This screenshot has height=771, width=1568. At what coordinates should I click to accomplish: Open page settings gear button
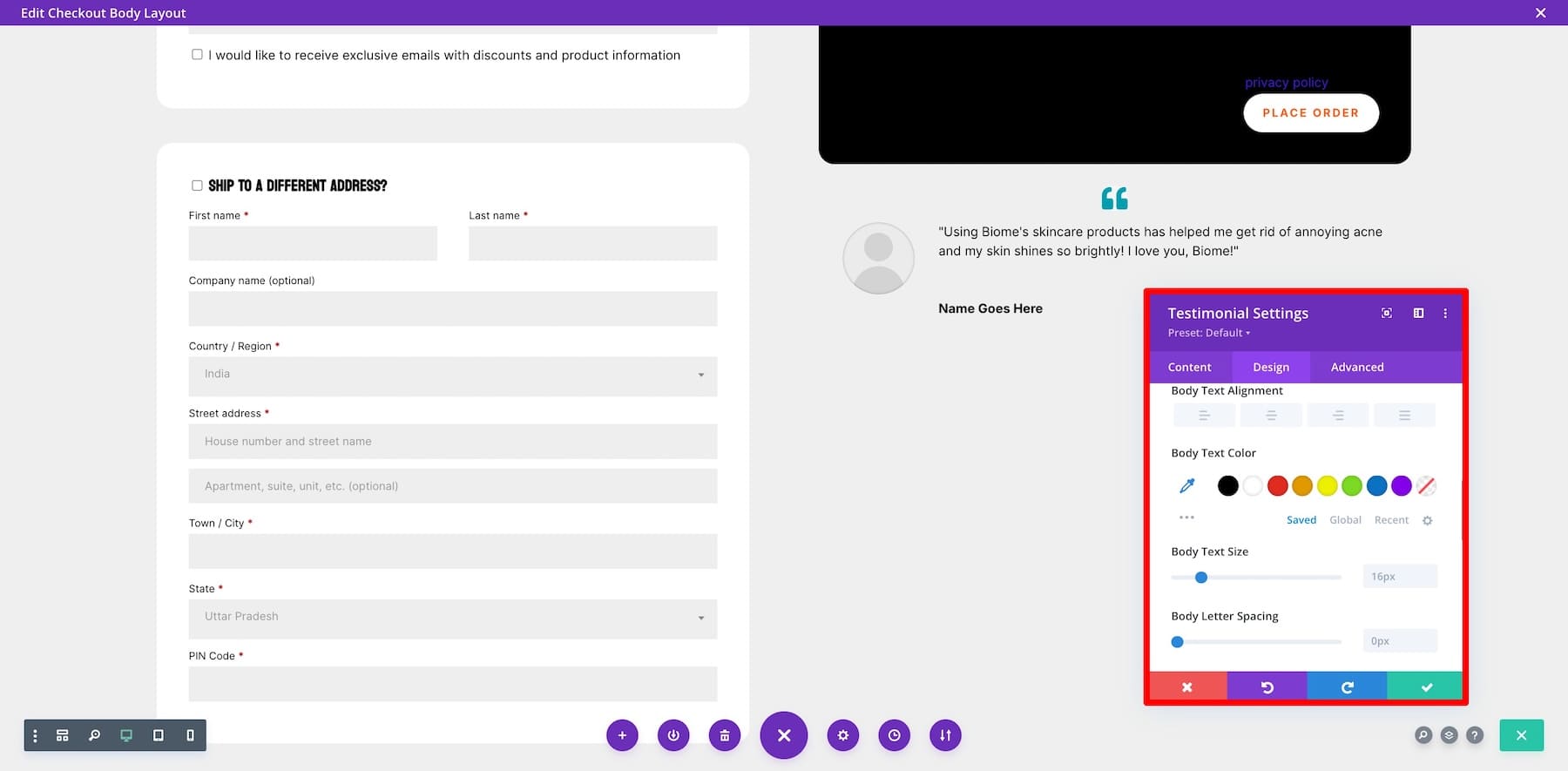click(843, 735)
